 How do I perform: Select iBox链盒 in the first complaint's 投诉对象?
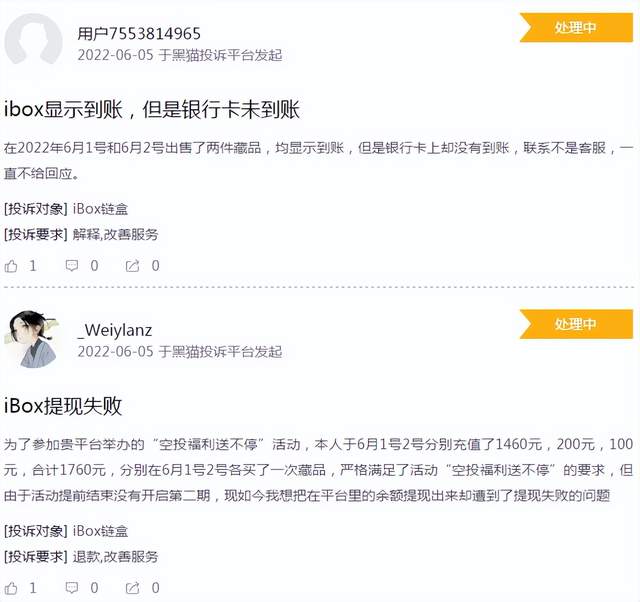pos(100,209)
